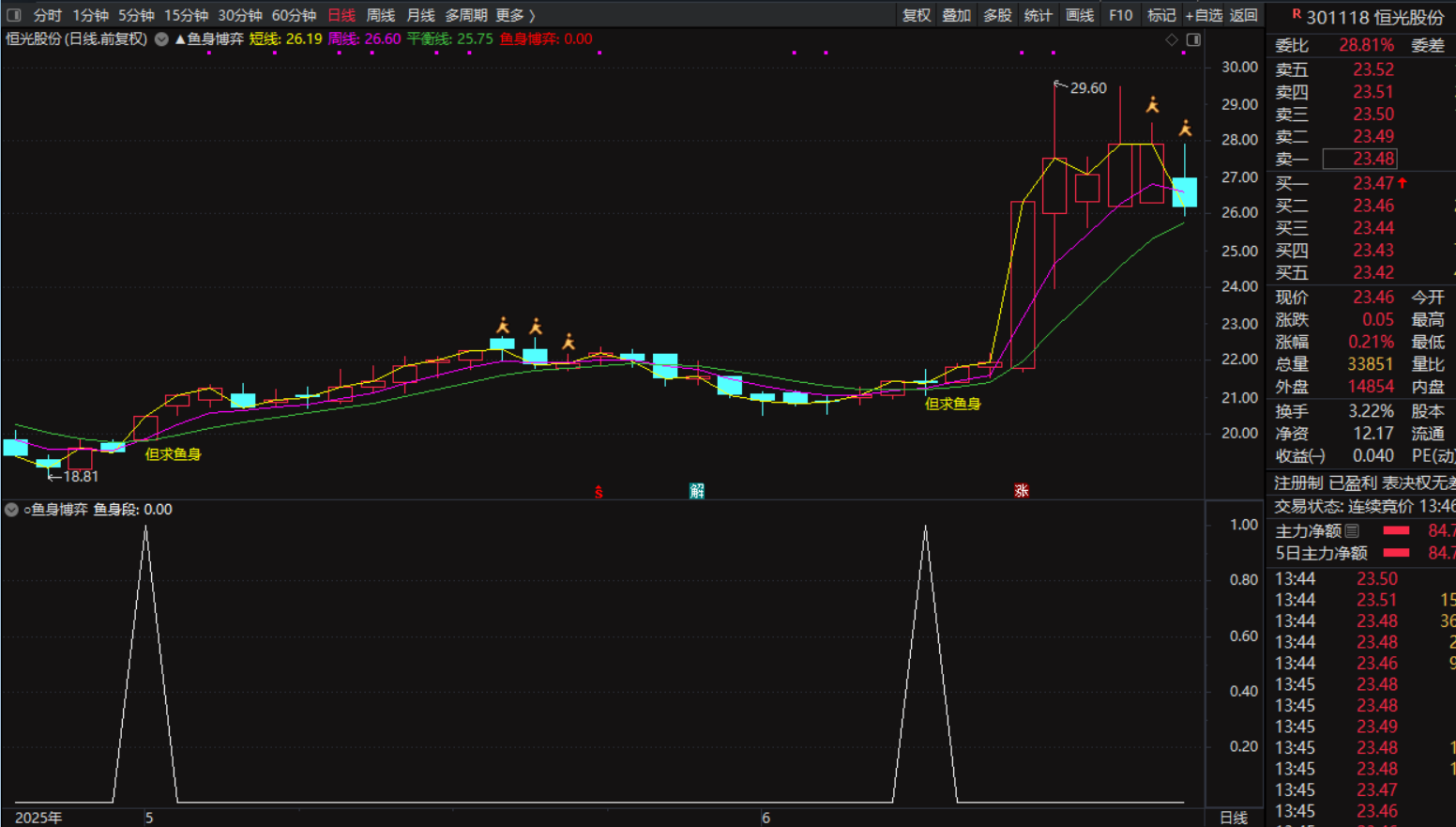Click the 画线 drawing tools button
The width and height of the screenshot is (1456, 827).
tap(1079, 15)
